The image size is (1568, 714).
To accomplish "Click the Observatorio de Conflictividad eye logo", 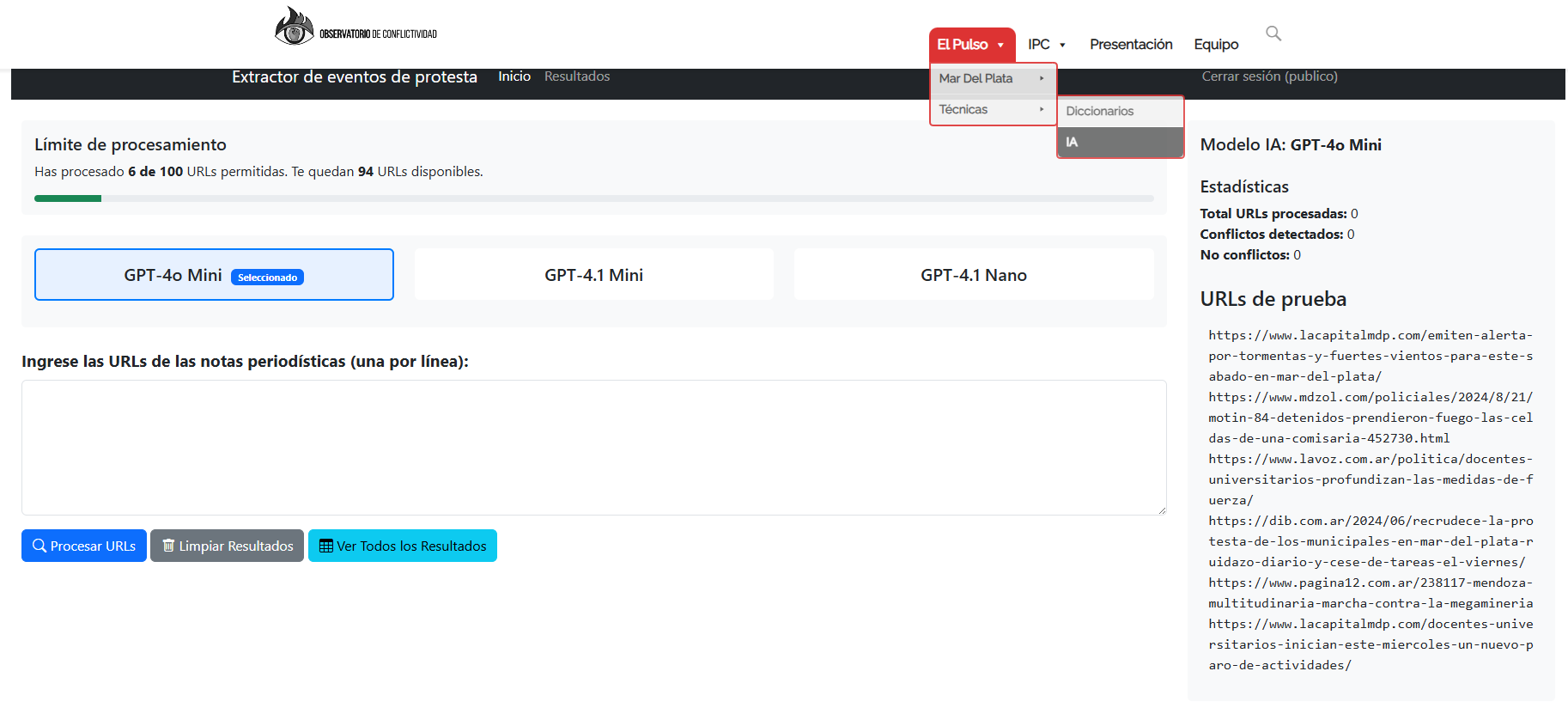I will [295, 27].
